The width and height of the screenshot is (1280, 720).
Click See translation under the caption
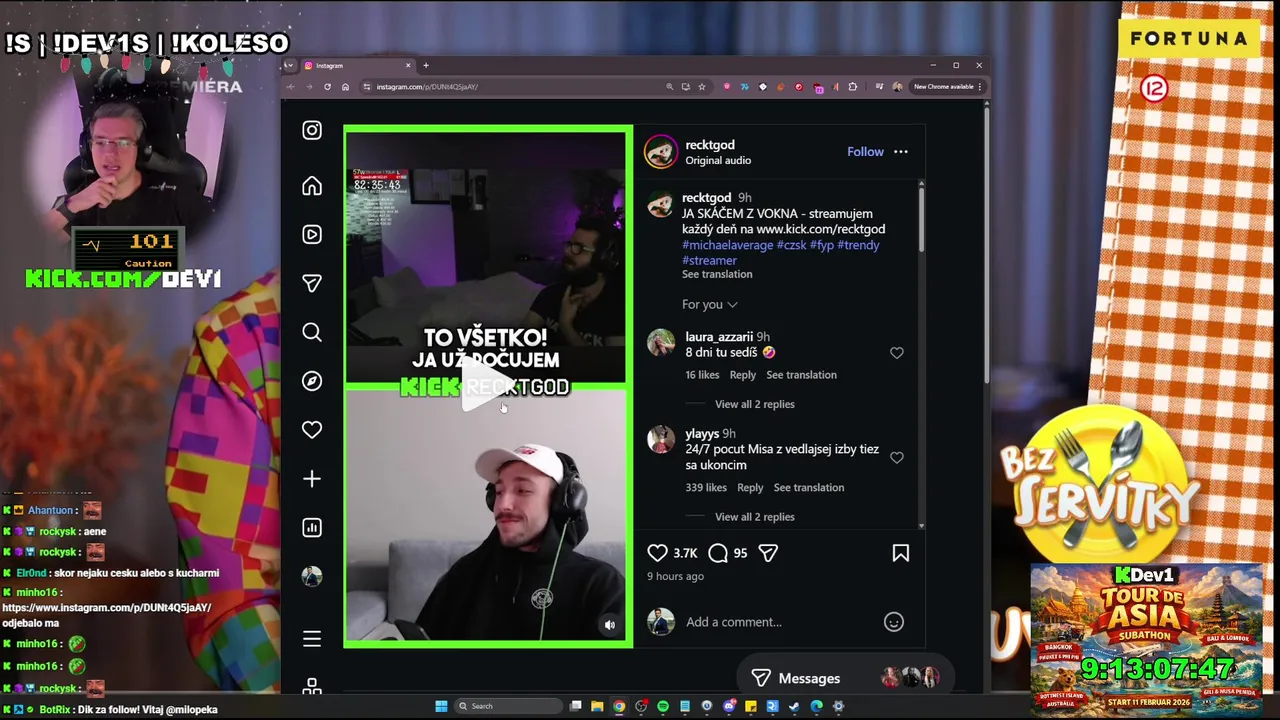(x=717, y=274)
